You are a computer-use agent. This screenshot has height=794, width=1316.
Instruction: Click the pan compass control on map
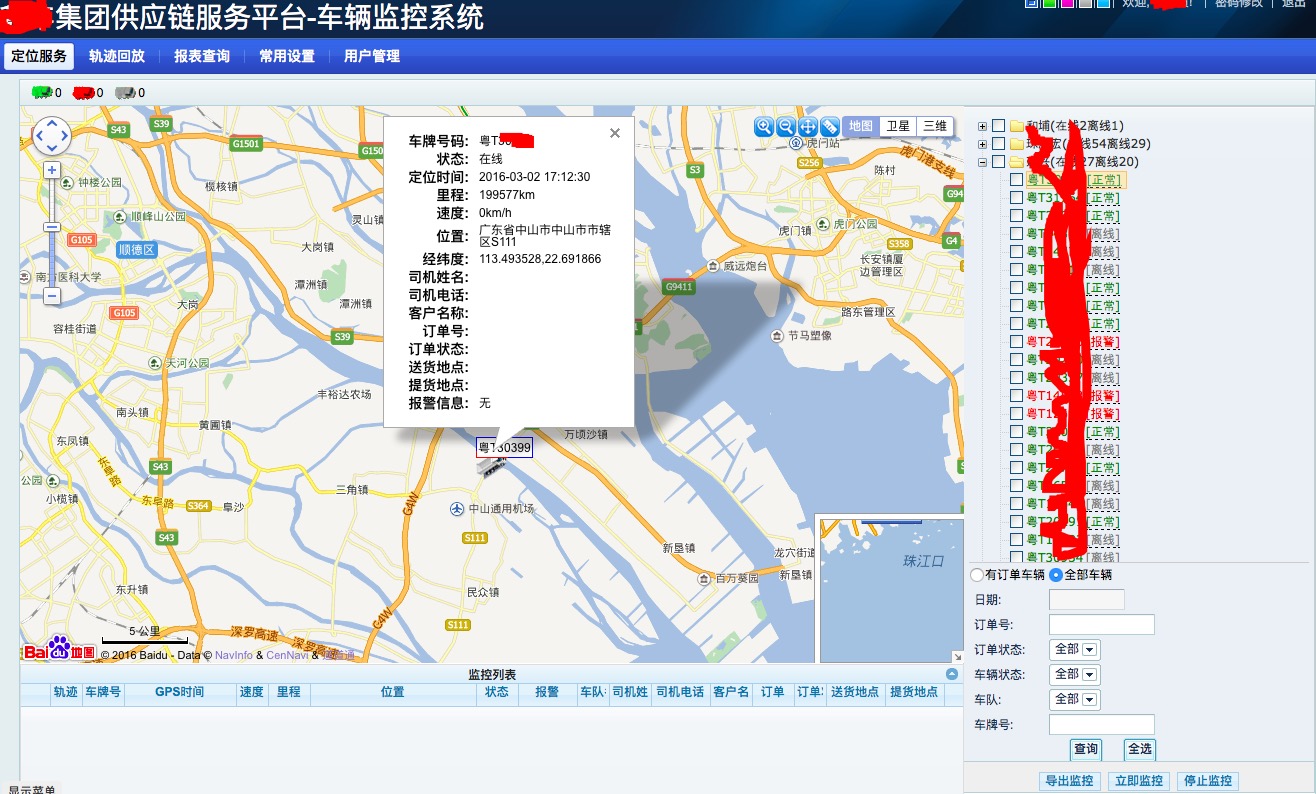52,135
